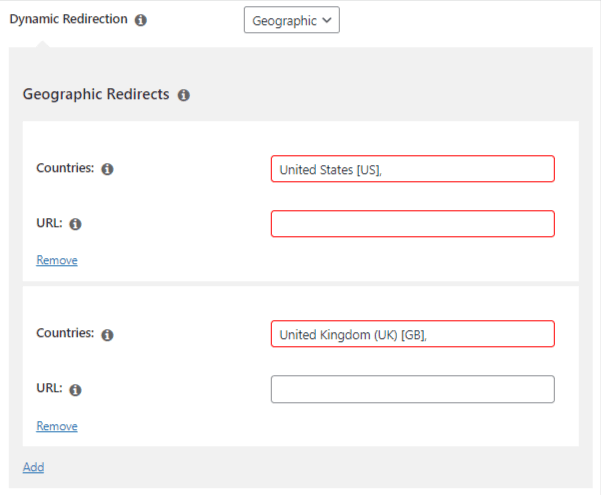This screenshot has height=495, width=601.
Task: Remove the United States geographic redirect
Action: [57, 260]
